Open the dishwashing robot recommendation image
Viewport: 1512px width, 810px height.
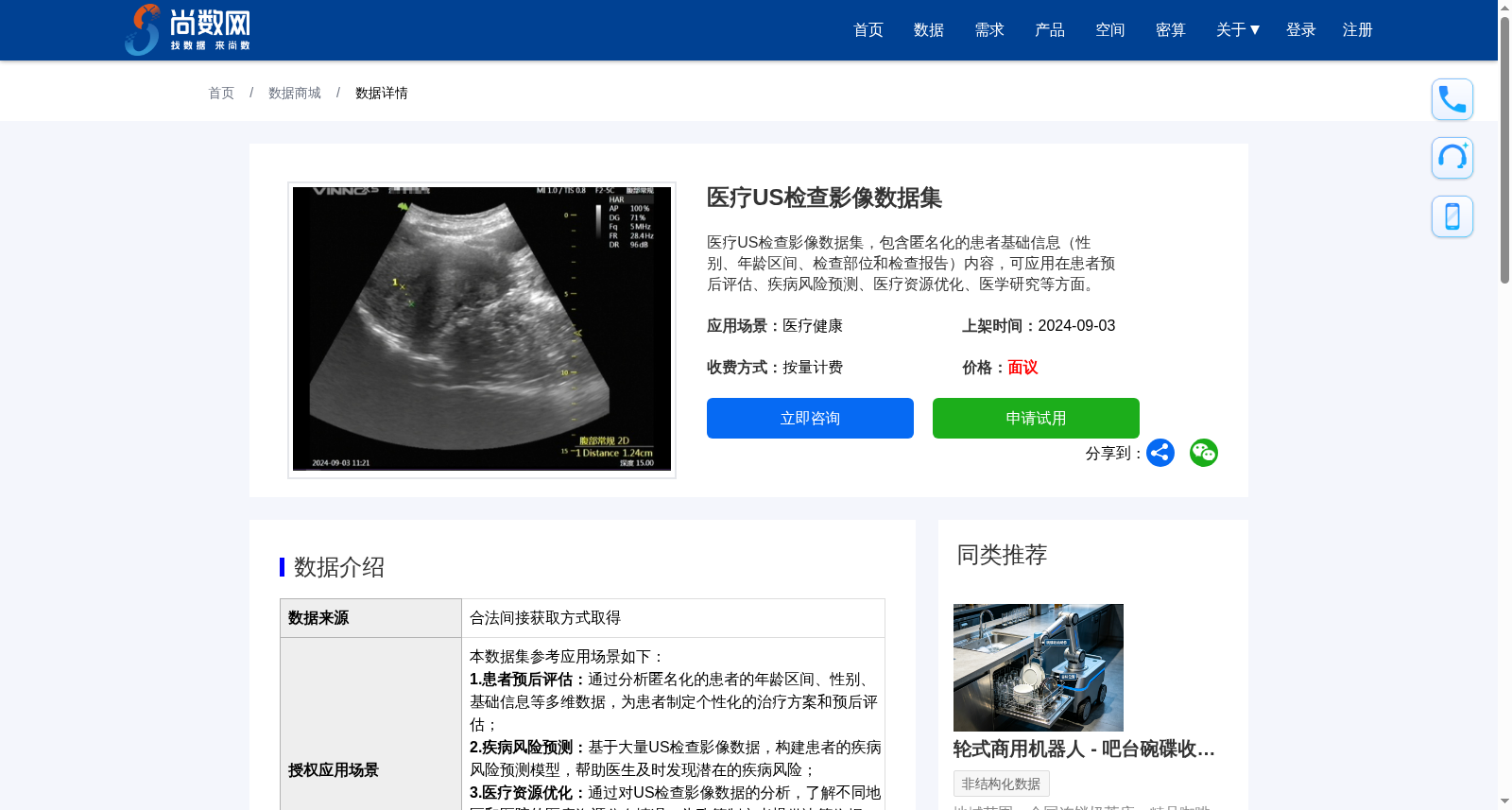coord(1039,667)
